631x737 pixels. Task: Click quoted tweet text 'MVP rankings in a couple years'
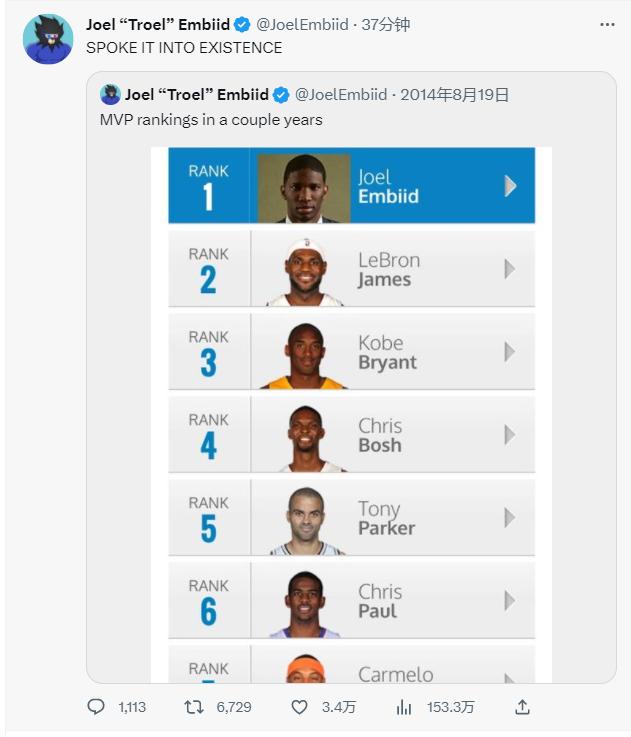[211, 120]
